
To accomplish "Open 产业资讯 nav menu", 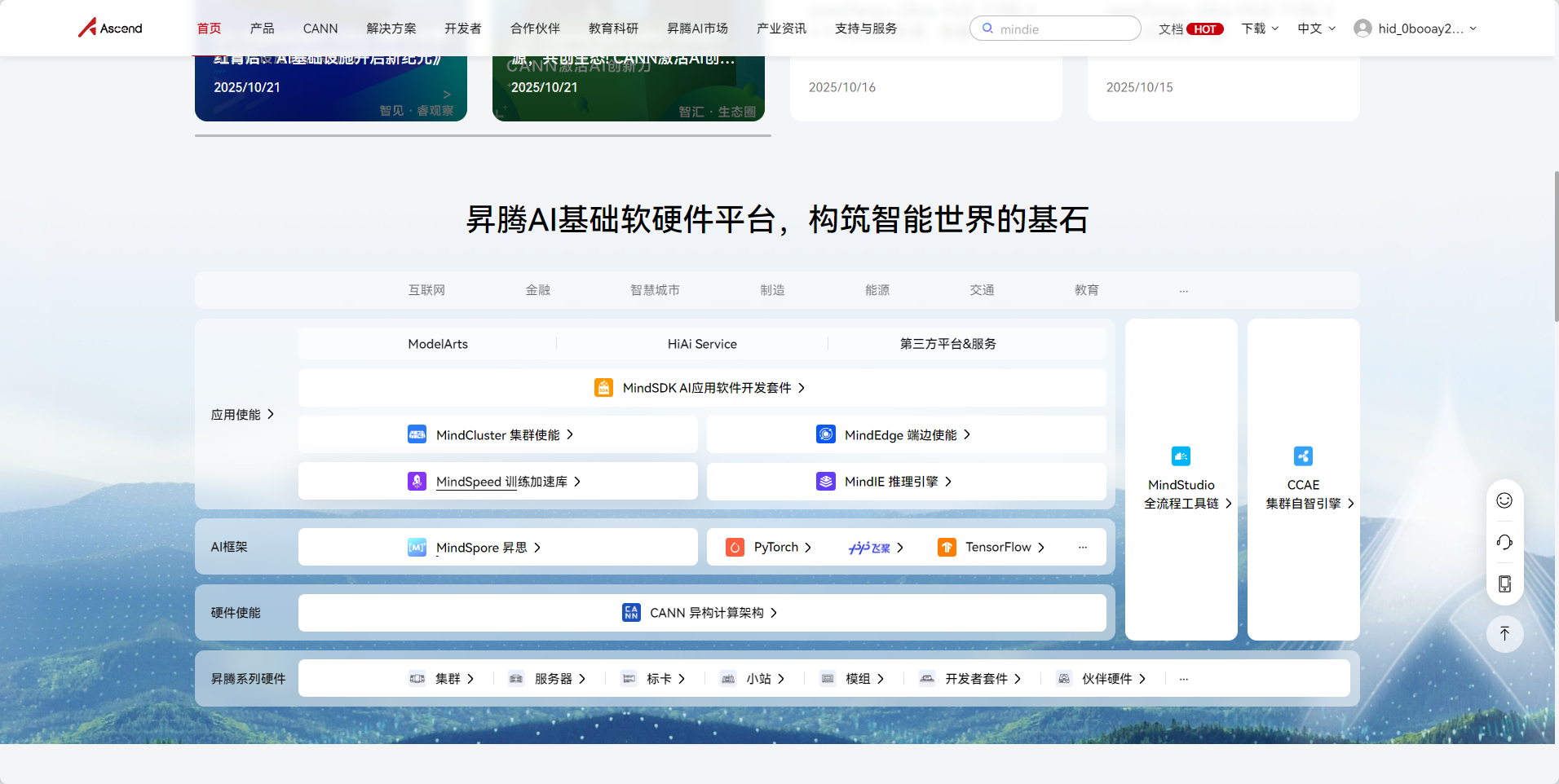I will point(781,29).
